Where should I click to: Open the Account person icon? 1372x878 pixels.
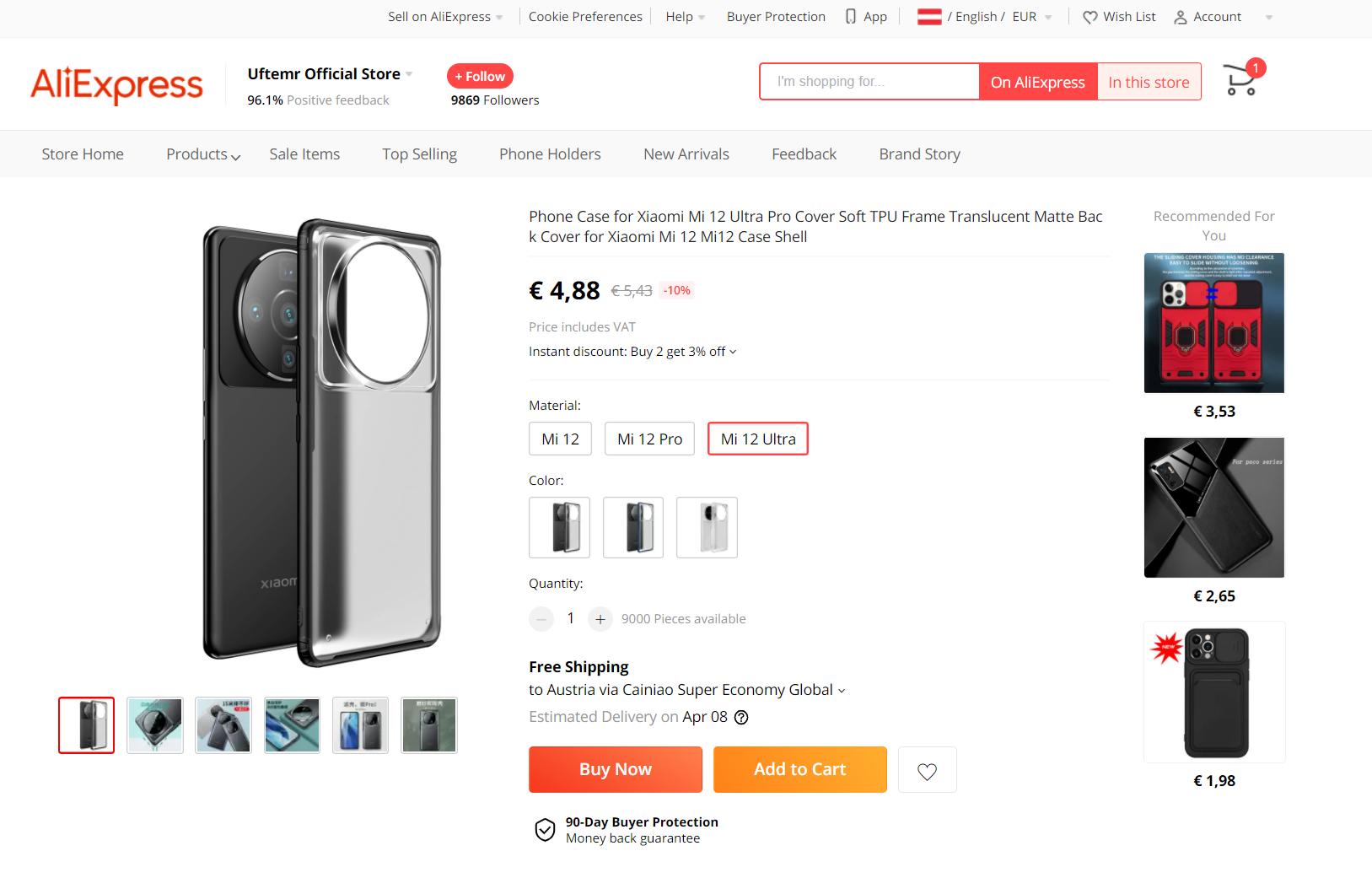pos(1181,17)
